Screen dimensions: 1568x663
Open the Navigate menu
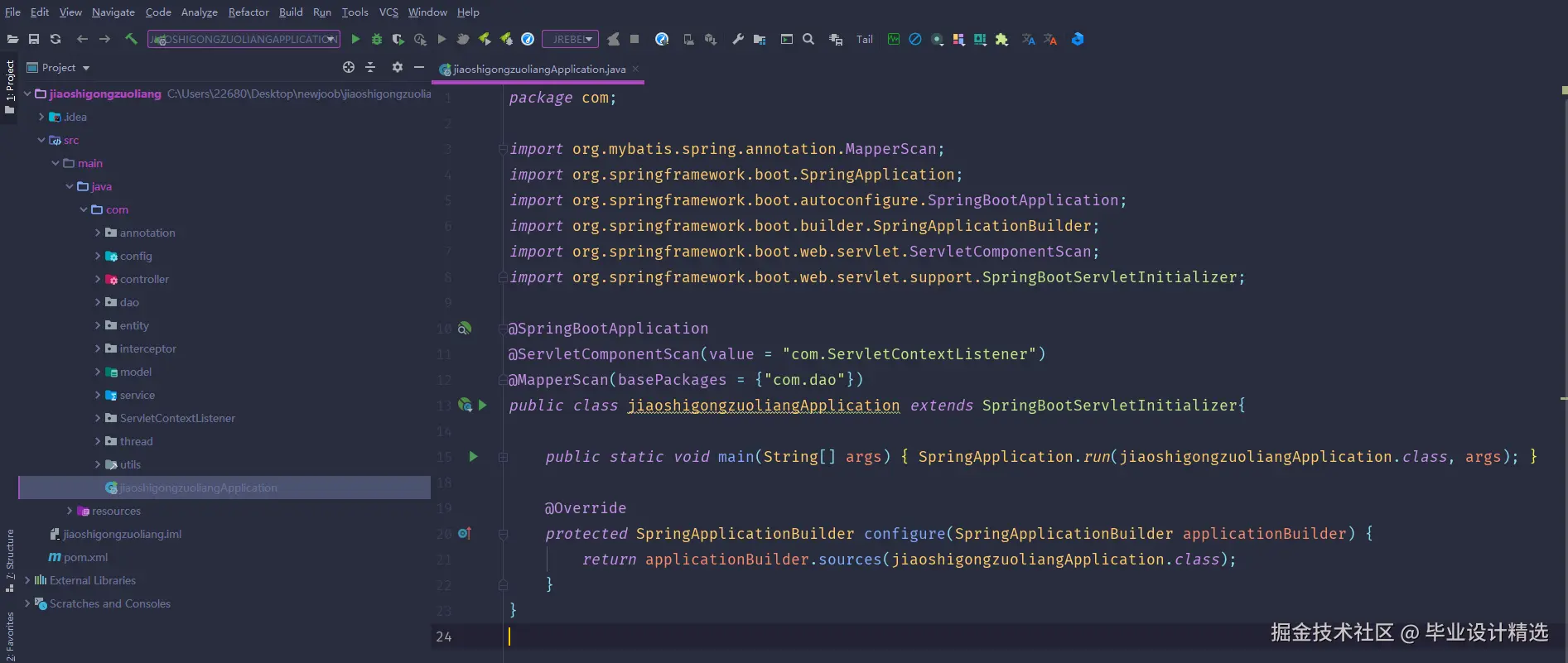(113, 12)
